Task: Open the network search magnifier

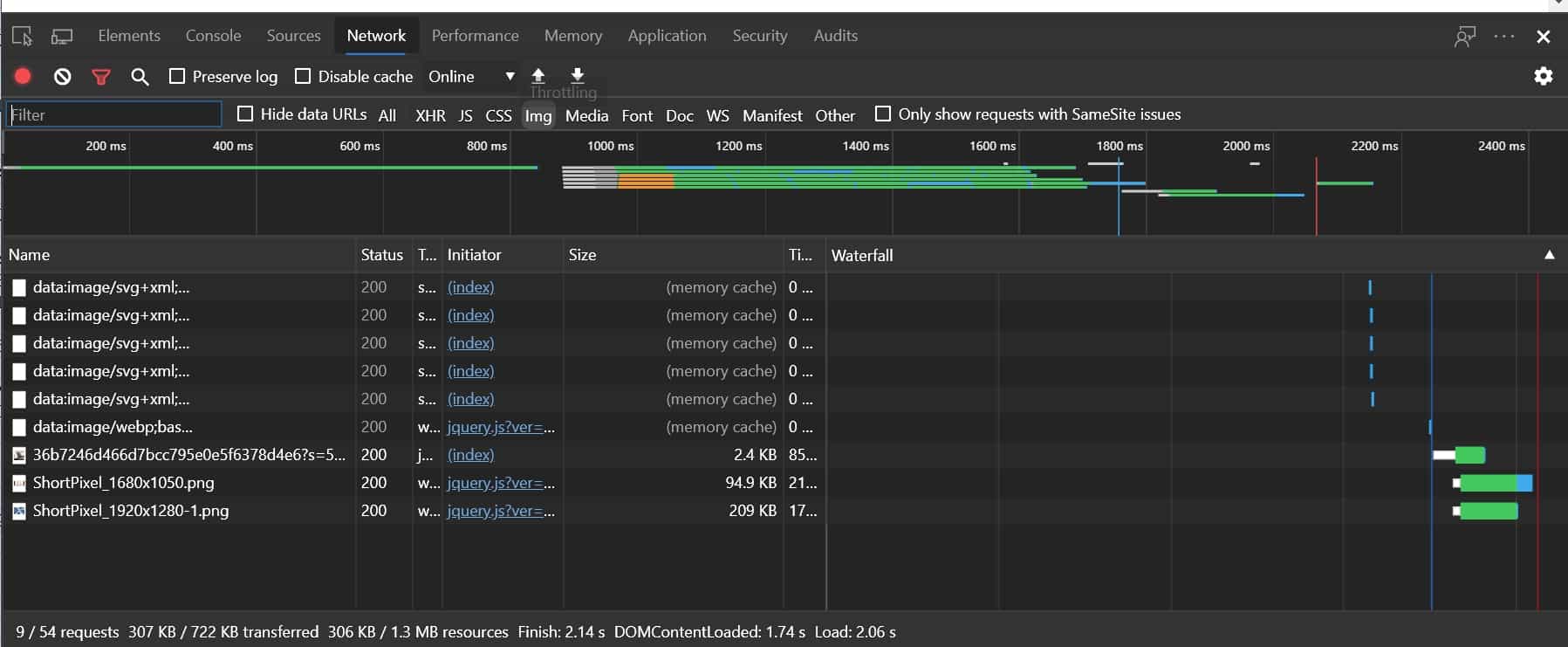Action: pyautogui.click(x=140, y=77)
